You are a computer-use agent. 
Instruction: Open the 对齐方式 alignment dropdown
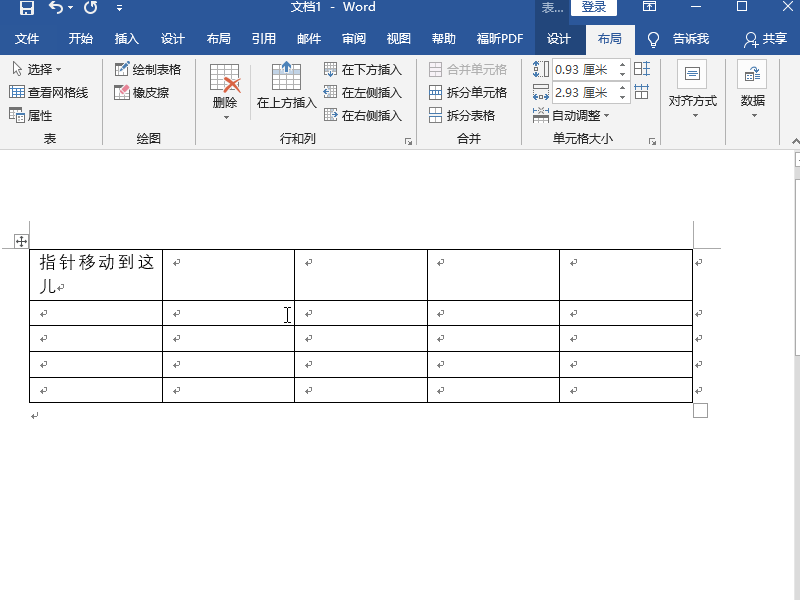tap(692, 89)
